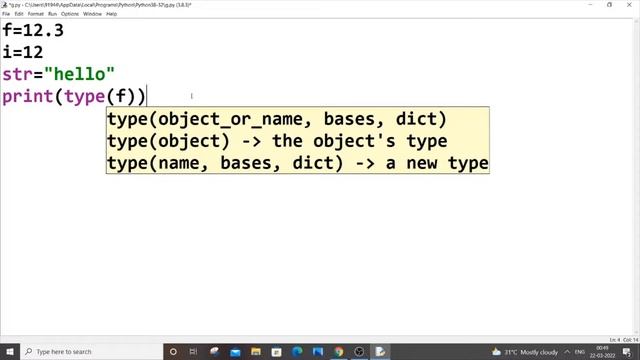640x360 pixels.
Task: Click the ENG language indicator
Action: click(x=580, y=351)
